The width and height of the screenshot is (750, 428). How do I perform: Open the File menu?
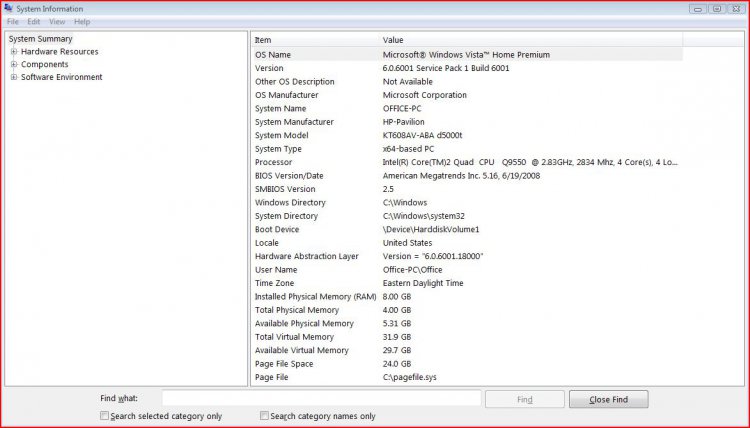(12, 22)
